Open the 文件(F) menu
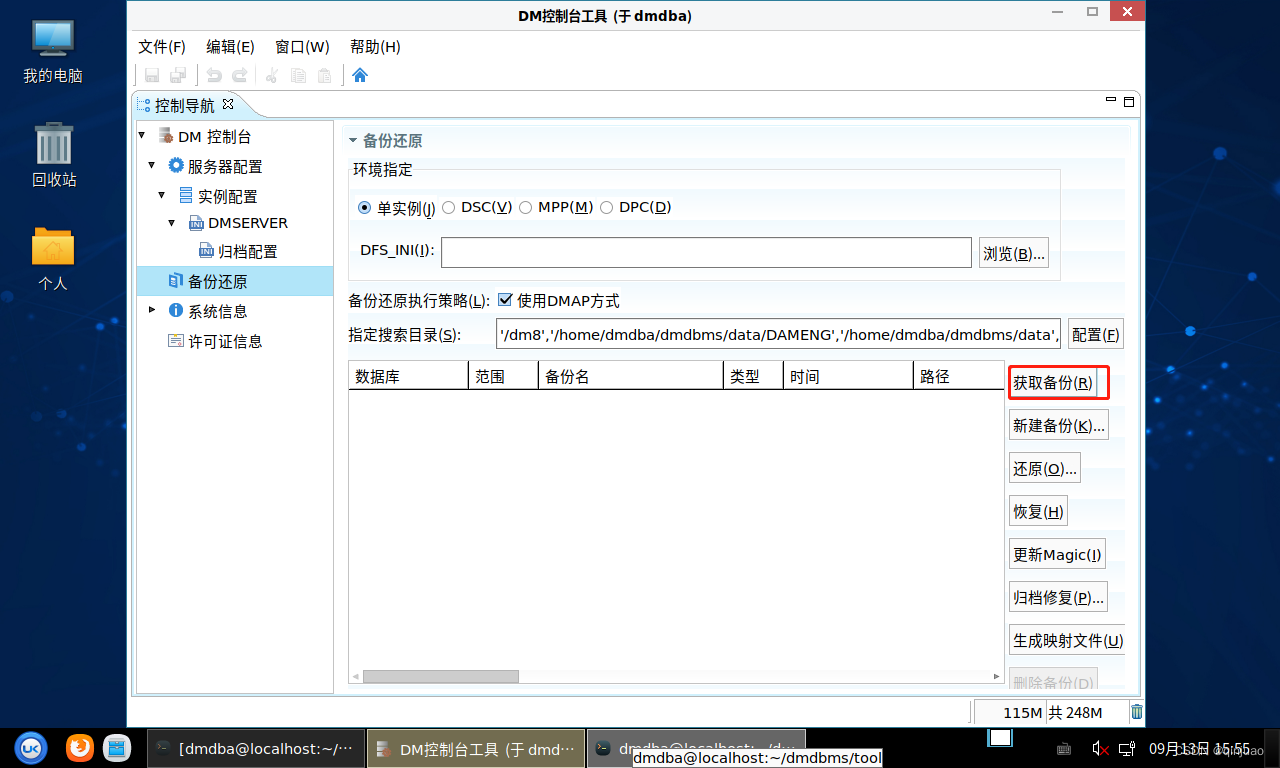This screenshot has width=1280, height=768. tap(162, 47)
